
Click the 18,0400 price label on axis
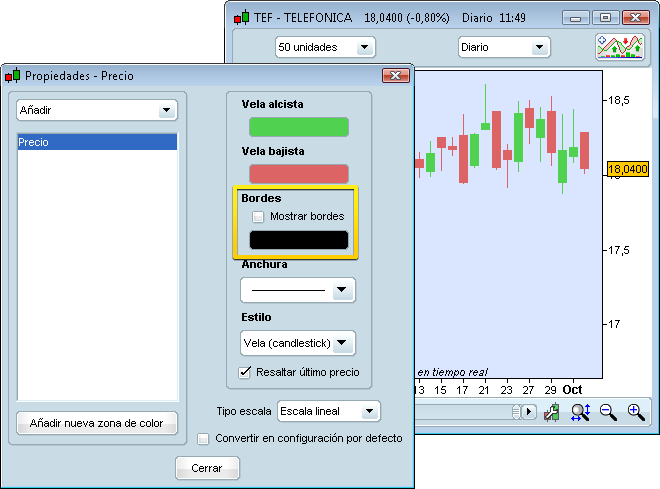click(628, 169)
